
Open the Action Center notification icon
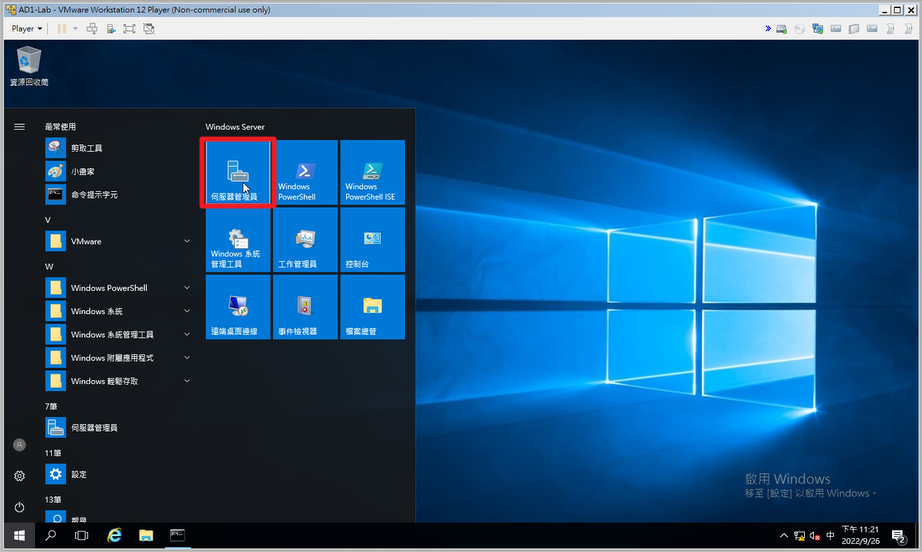(898, 536)
